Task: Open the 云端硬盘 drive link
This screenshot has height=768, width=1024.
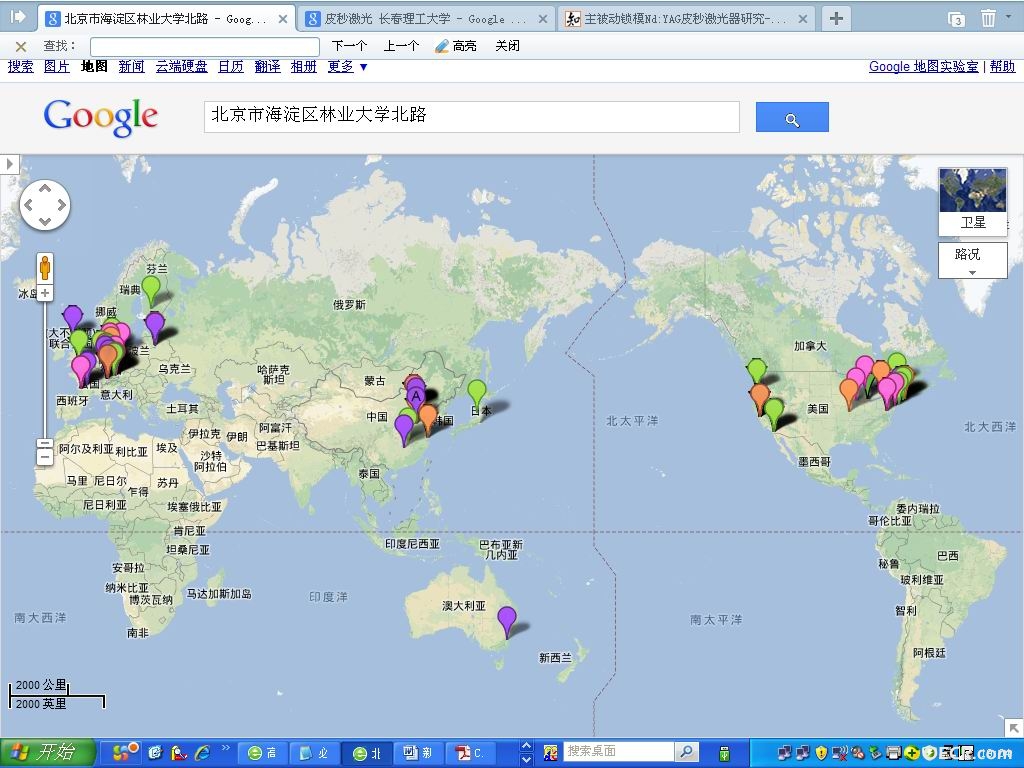Action: pos(182,67)
